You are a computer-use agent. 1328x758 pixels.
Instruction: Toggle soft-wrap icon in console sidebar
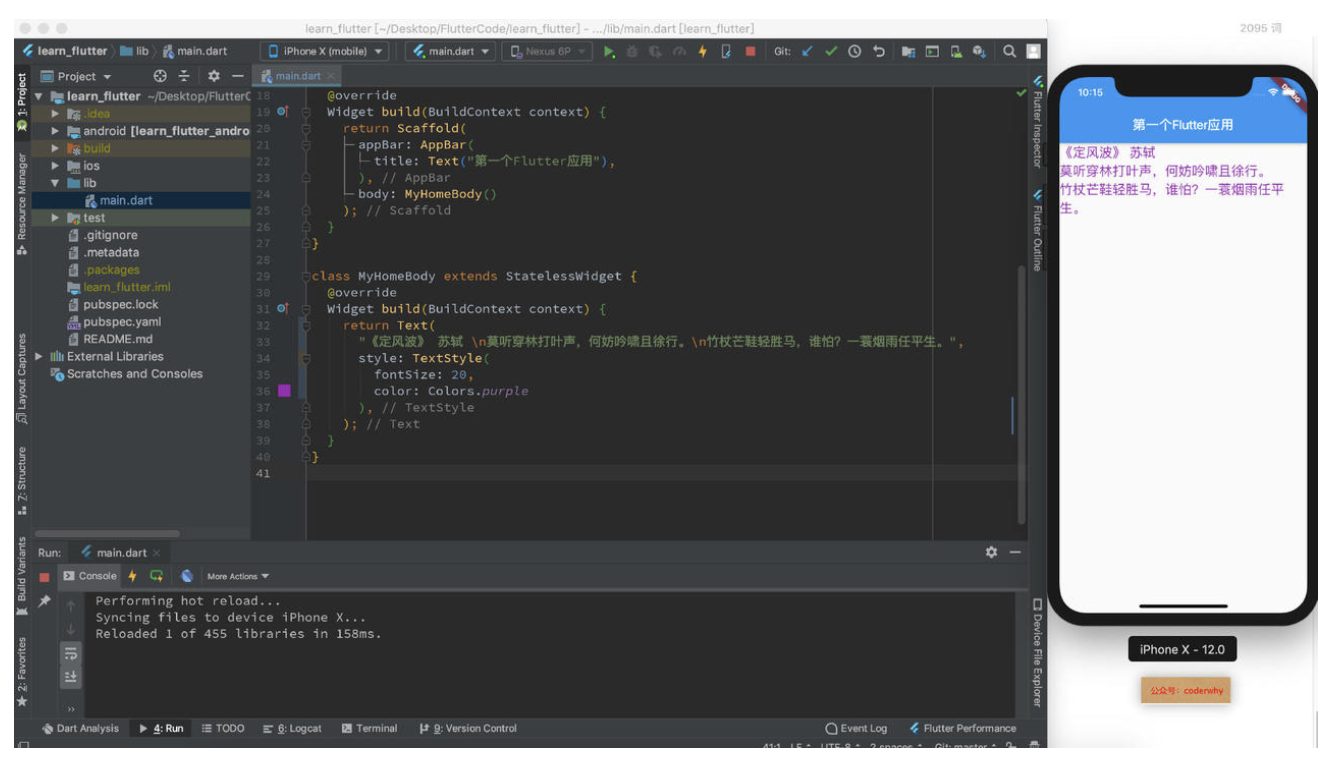(71, 653)
